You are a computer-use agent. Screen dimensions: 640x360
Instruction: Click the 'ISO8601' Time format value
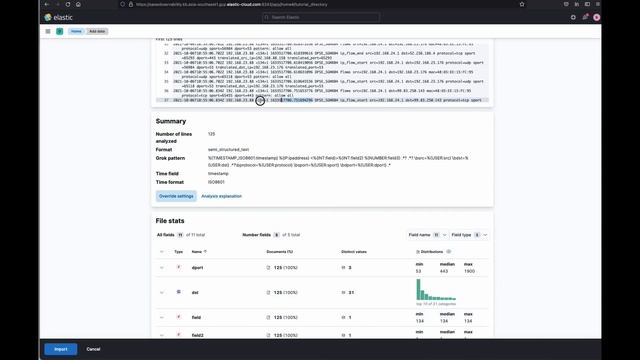pos(216,182)
